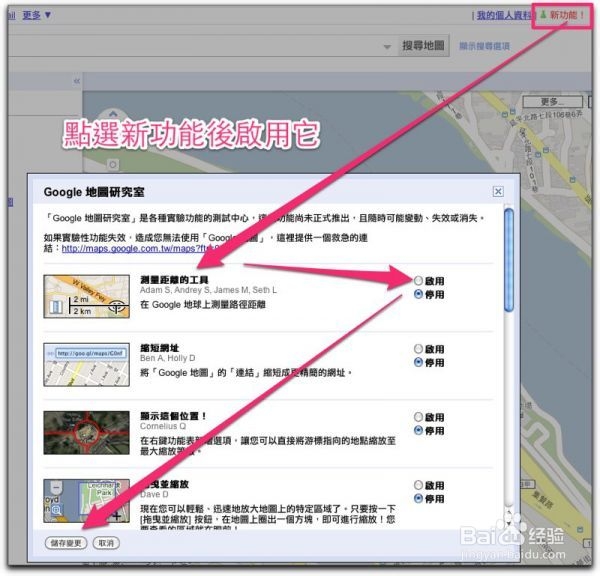Click the Google 地圖研究室 dialog title

tap(94, 191)
